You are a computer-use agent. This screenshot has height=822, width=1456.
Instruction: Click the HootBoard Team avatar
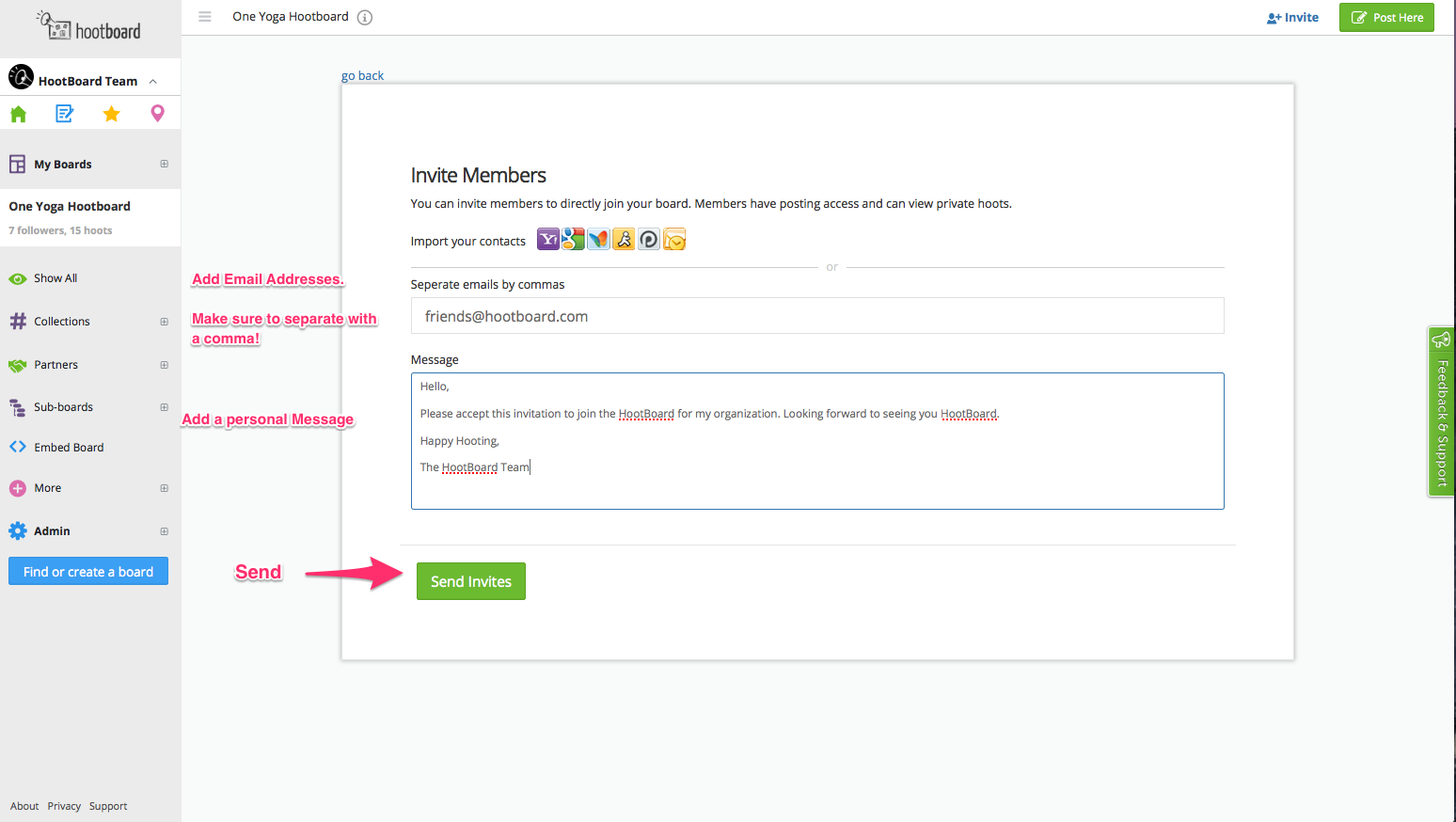tap(21, 77)
